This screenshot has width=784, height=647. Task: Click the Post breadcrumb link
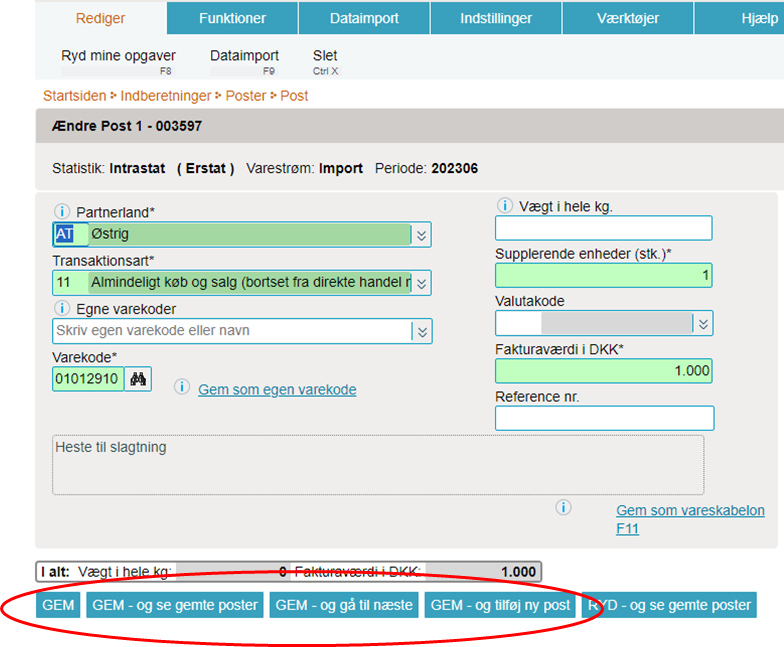coord(294,96)
